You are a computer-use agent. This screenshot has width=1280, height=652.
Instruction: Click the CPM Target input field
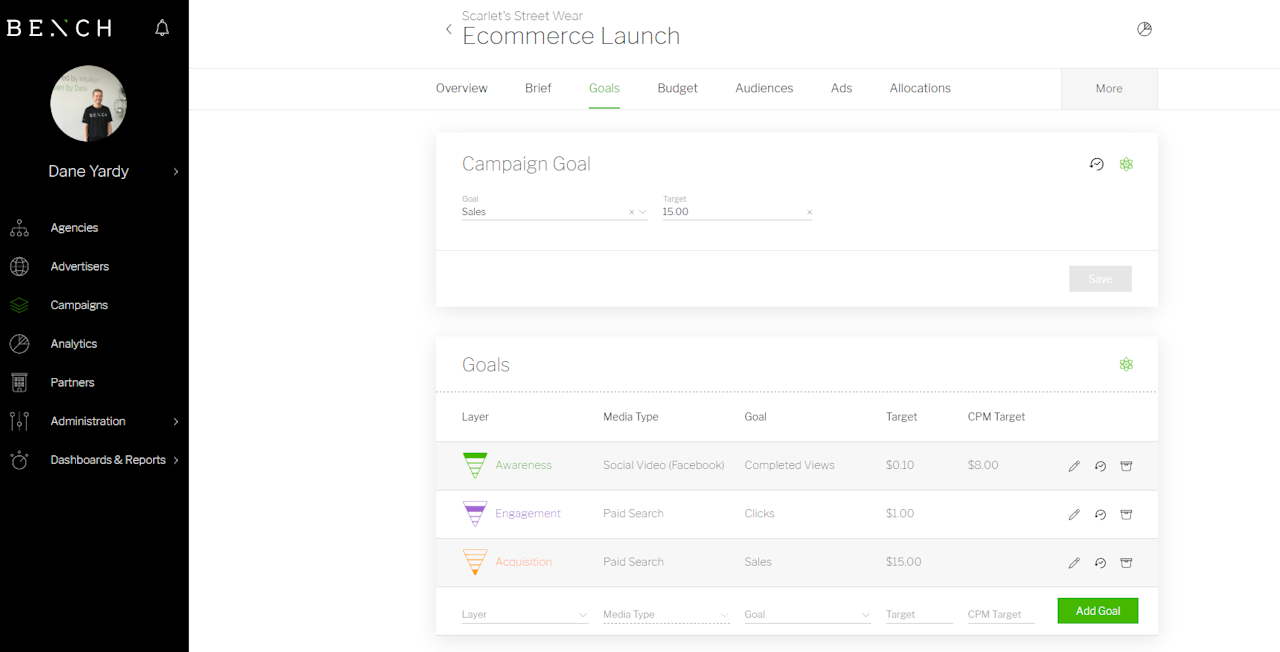click(x=1000, y=614)
